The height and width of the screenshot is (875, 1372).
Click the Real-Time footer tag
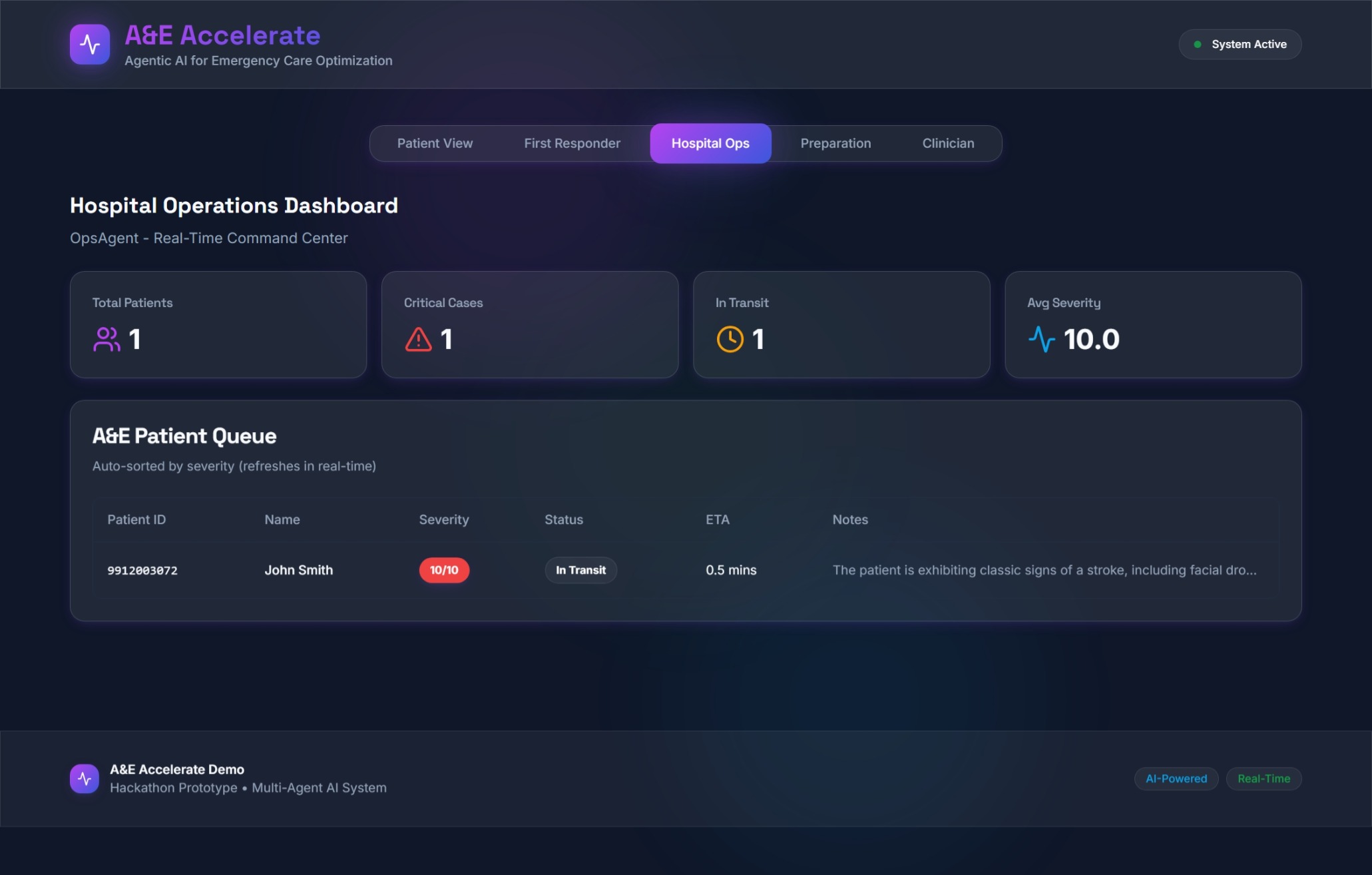1263,778
